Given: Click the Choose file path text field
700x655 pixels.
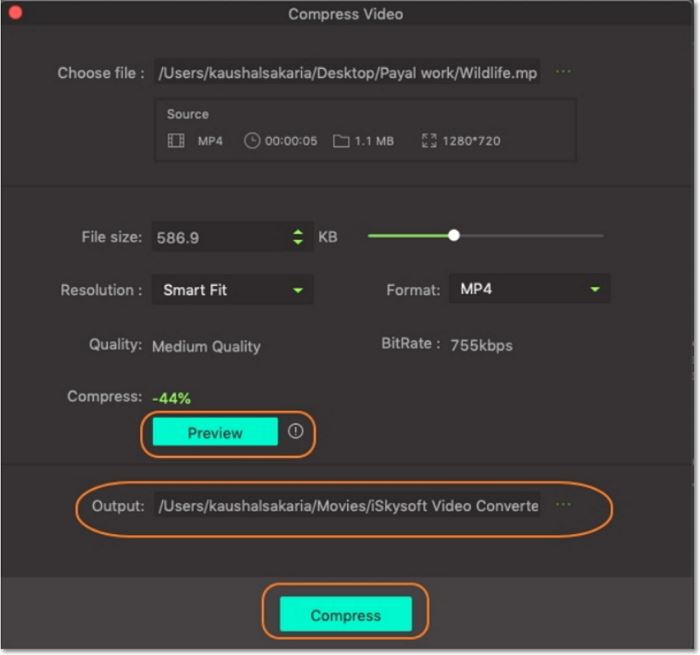Looking at the screenshot, I should (x=347, y=73).
